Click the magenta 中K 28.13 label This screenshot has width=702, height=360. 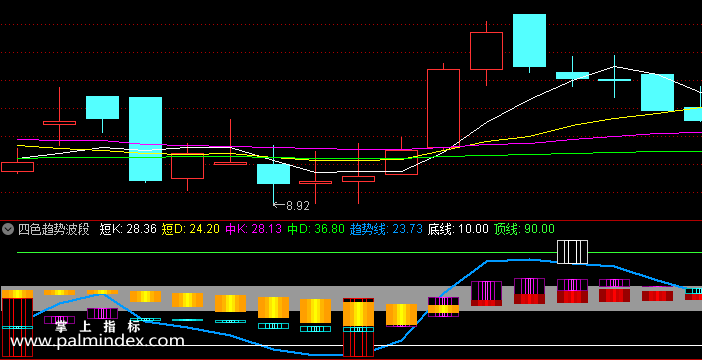(x=253, y=230)
